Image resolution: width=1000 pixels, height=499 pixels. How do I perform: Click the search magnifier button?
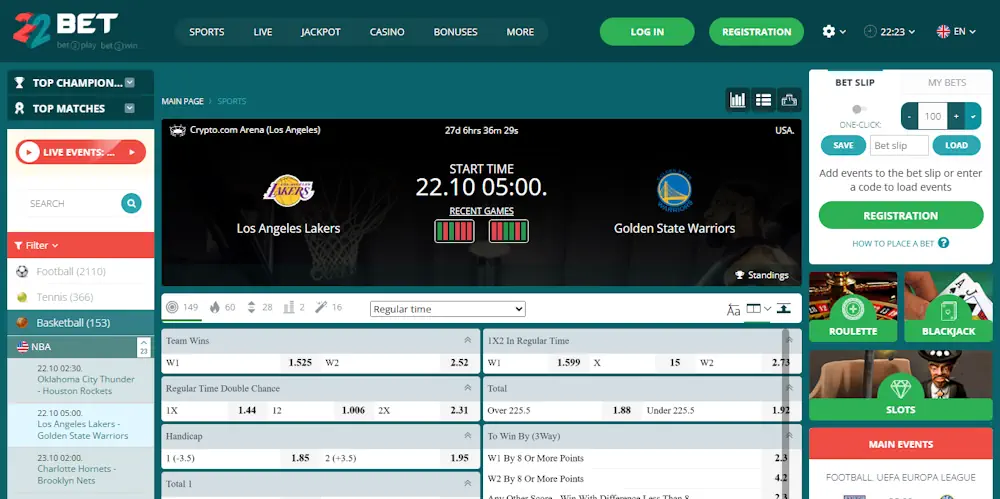[131, 204]
